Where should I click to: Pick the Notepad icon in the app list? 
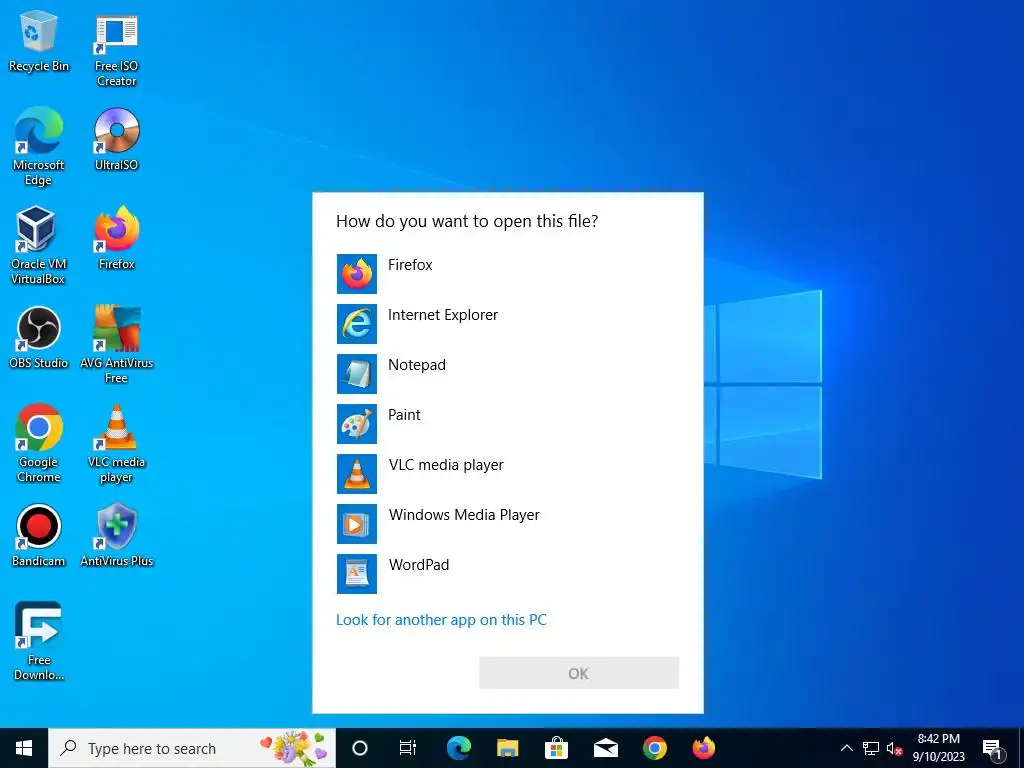pyautogui.click(x=357, y=374)
